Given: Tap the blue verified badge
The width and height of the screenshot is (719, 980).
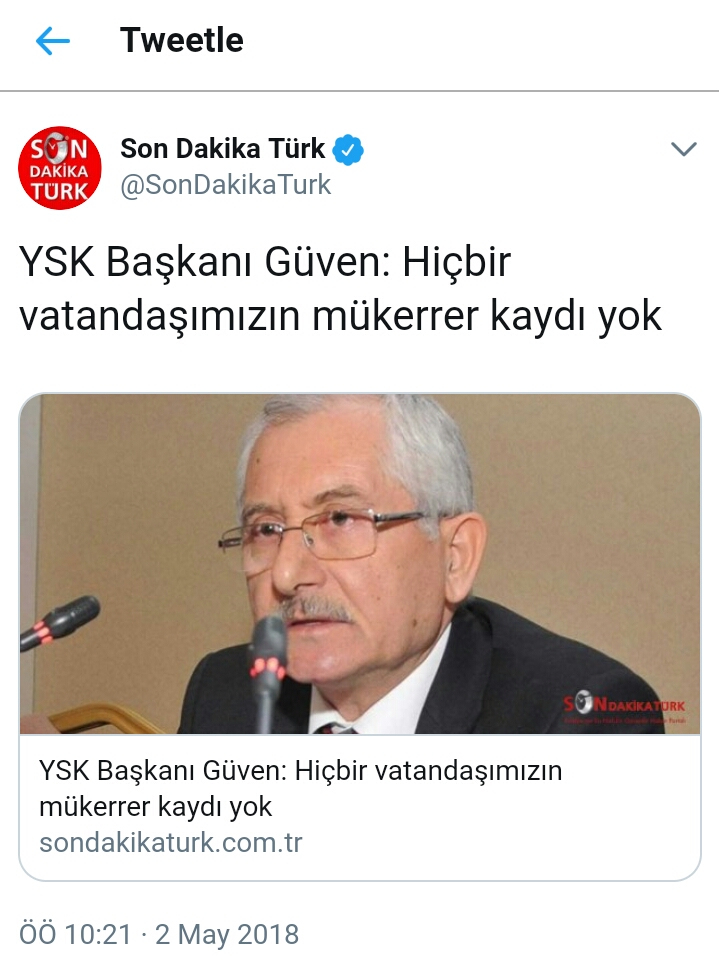Looking at the screenshot, I should (x=348, y=150).
